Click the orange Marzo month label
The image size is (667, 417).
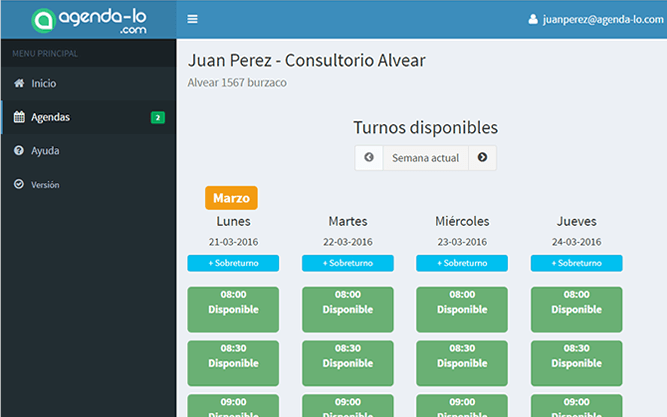pos(231,198)
